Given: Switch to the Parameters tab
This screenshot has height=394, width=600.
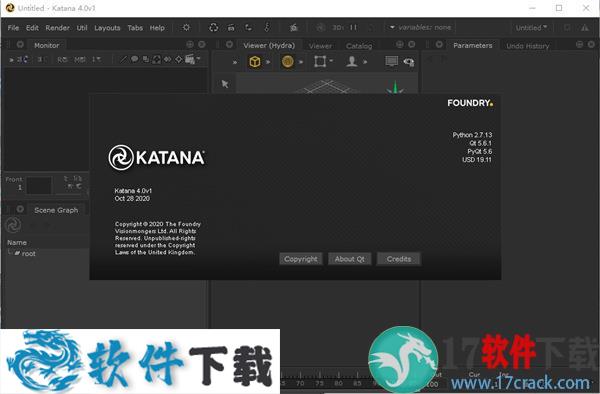Looking at the screenshot, I should coord(473,45).
